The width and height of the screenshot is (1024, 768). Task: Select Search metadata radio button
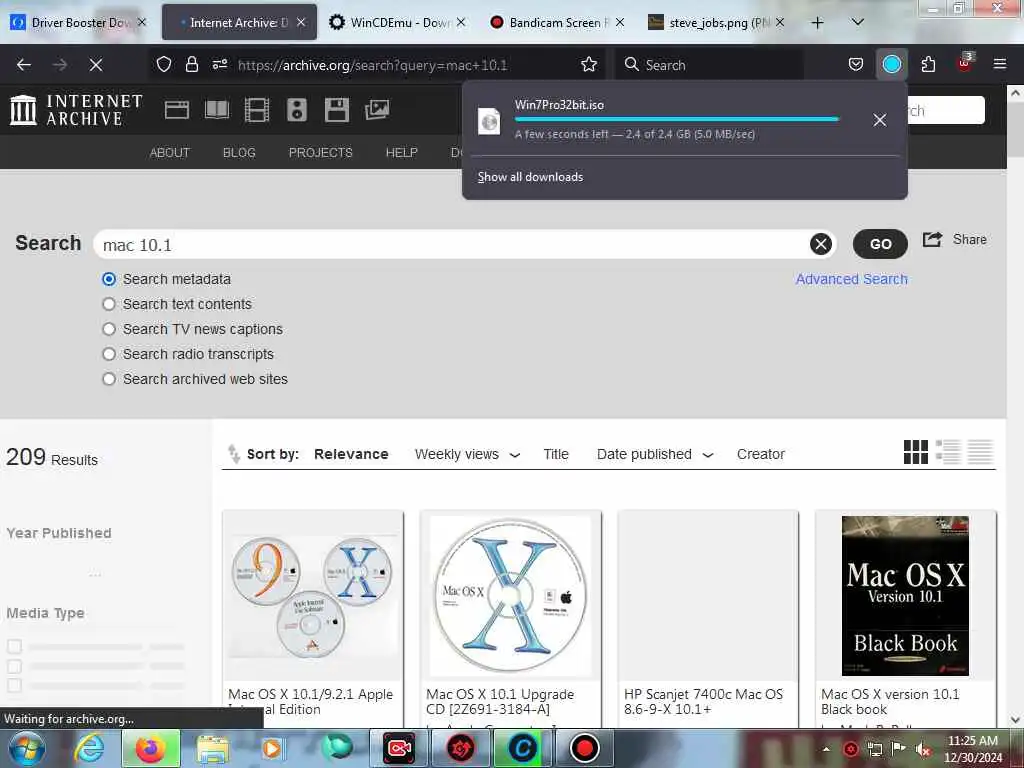pos(109,280)
